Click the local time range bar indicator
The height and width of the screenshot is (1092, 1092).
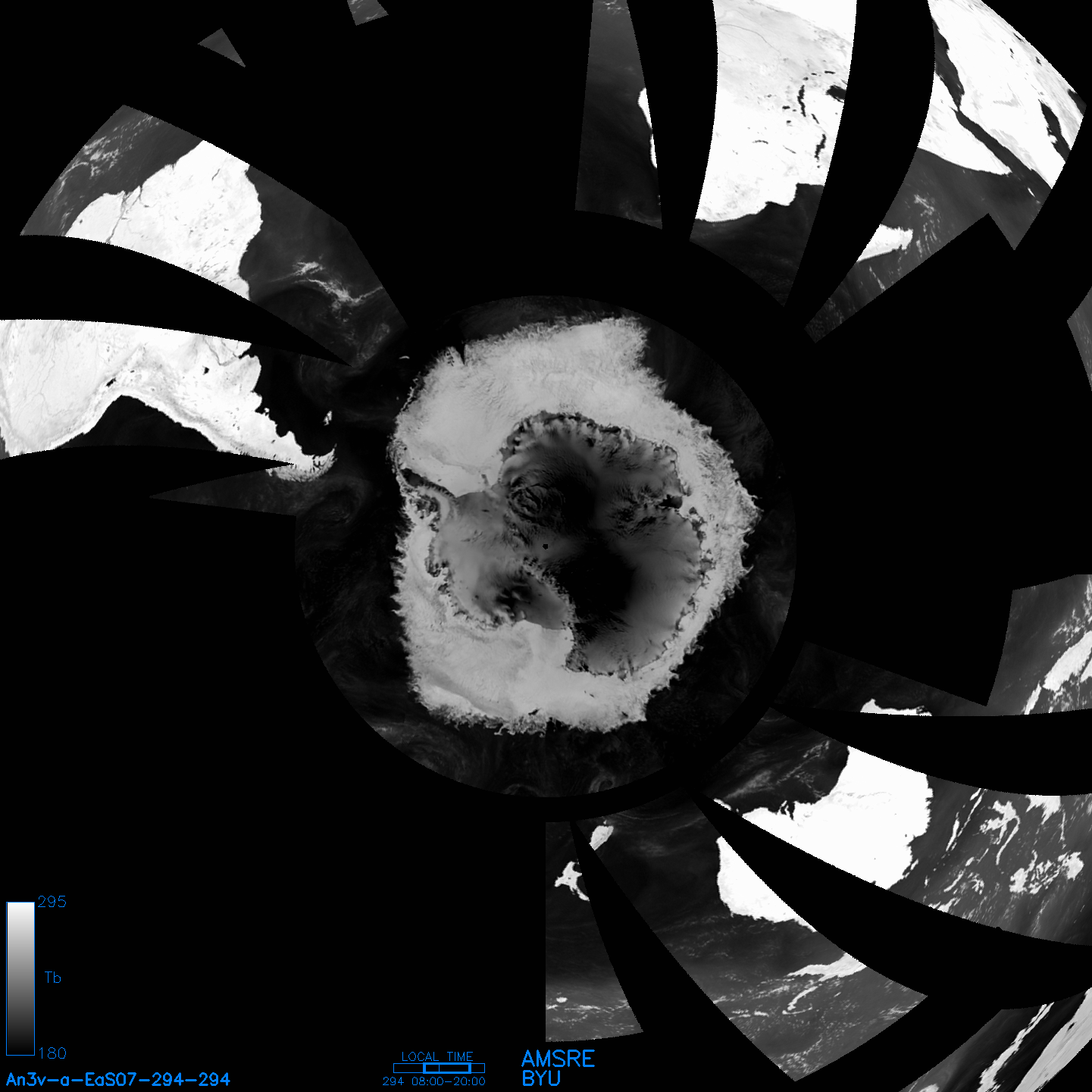tap(439, 1068)
